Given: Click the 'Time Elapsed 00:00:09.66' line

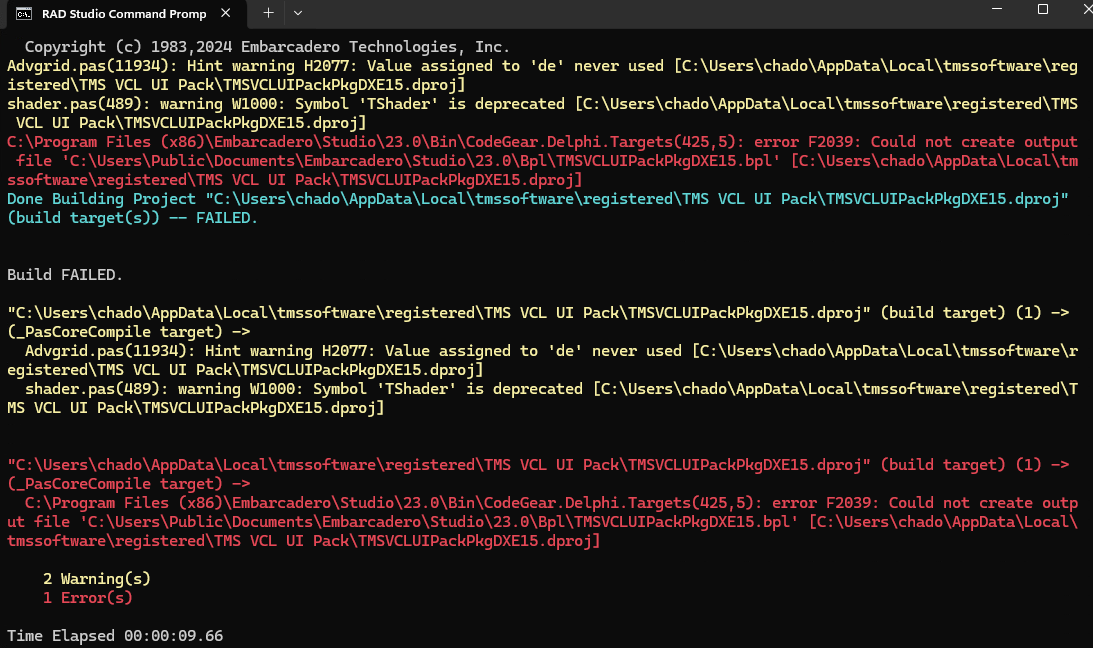Looking at the screenshot, I should (x=115, y=636).
